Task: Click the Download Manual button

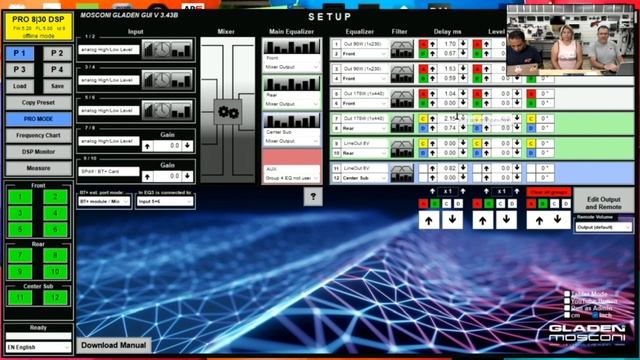Action: (113, 345)
